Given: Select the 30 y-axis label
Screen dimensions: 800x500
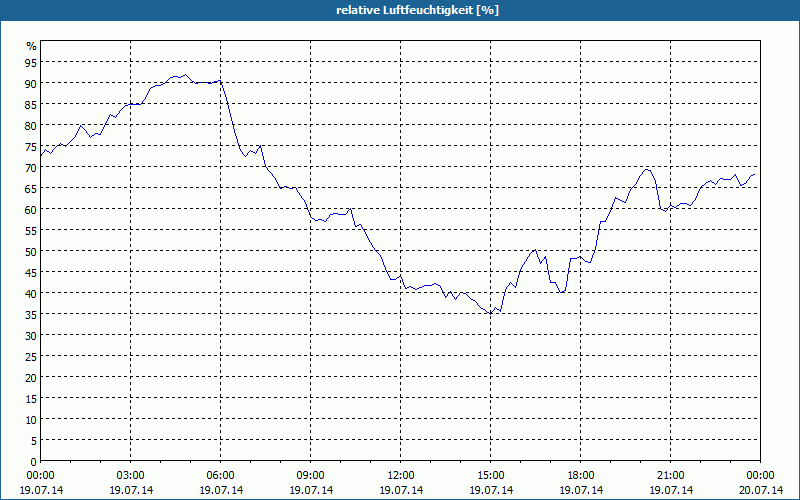Looking at the screenshot, I should pyautogui.click(x=31, y=336).
